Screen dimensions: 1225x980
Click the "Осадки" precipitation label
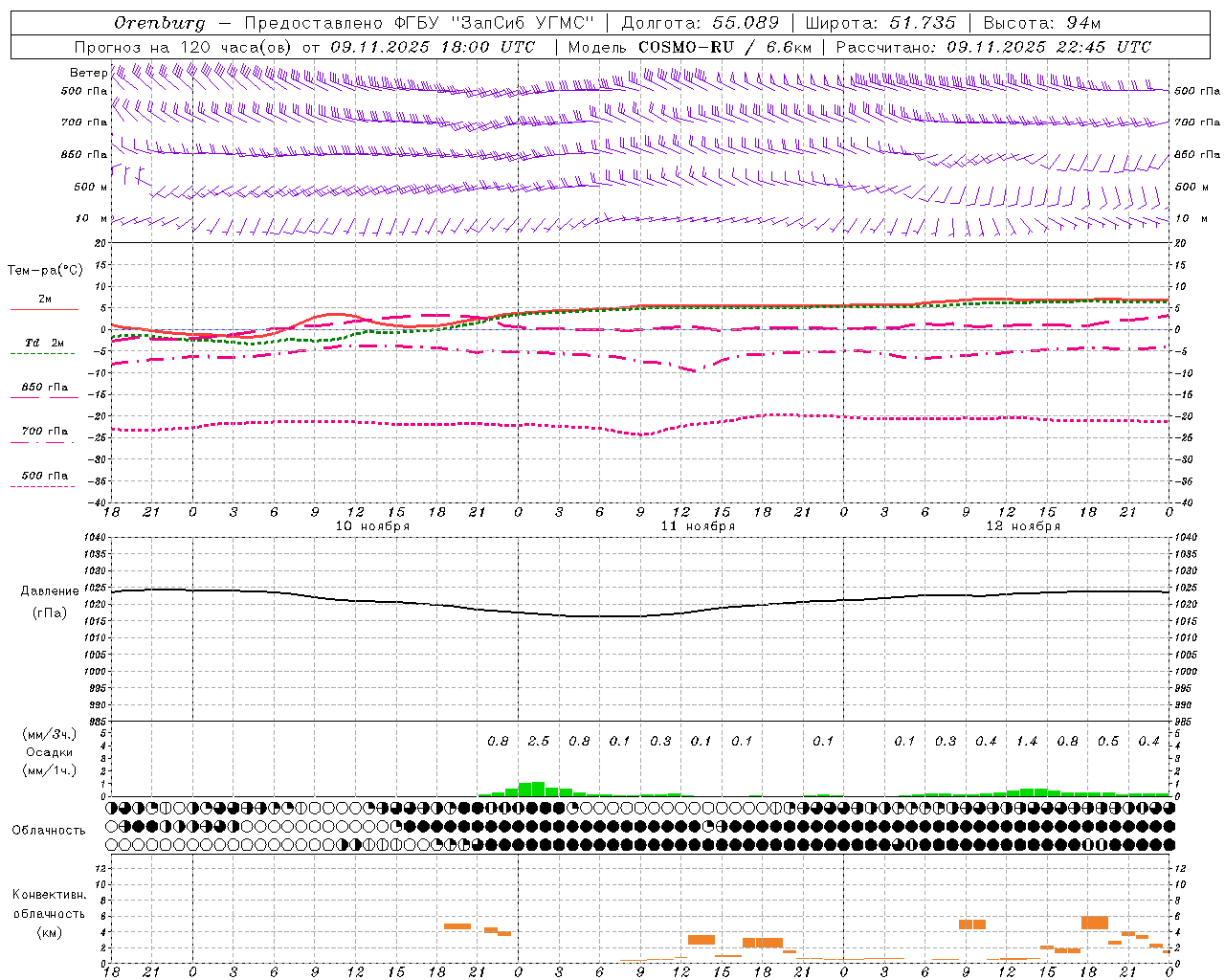(x=50, y=752)
